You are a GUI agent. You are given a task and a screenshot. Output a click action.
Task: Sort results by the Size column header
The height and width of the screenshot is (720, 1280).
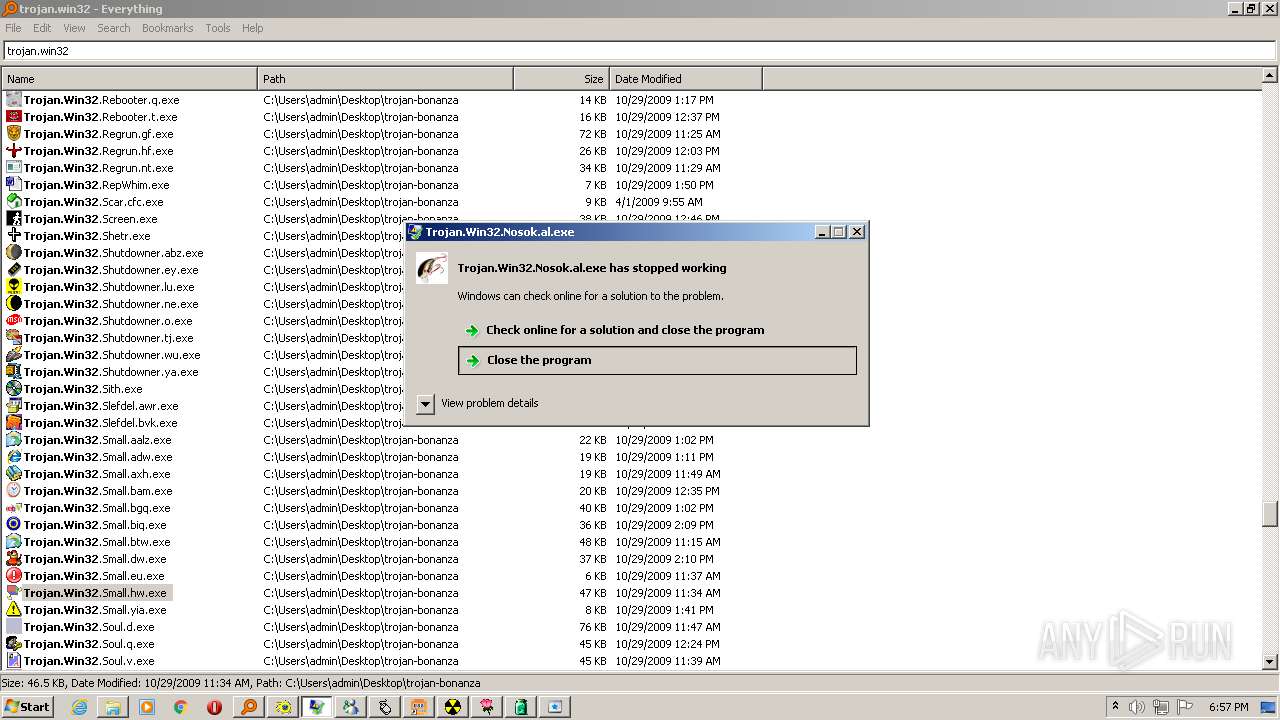point(561,79)
